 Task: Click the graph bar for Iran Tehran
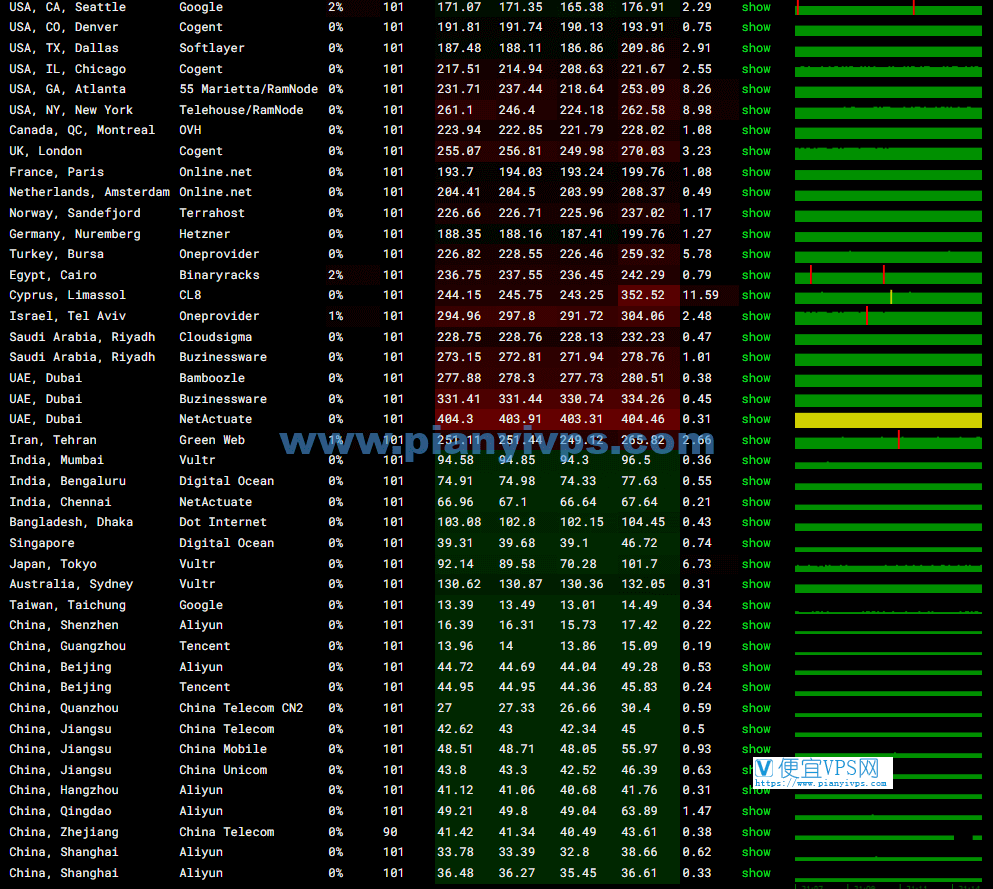888,441
